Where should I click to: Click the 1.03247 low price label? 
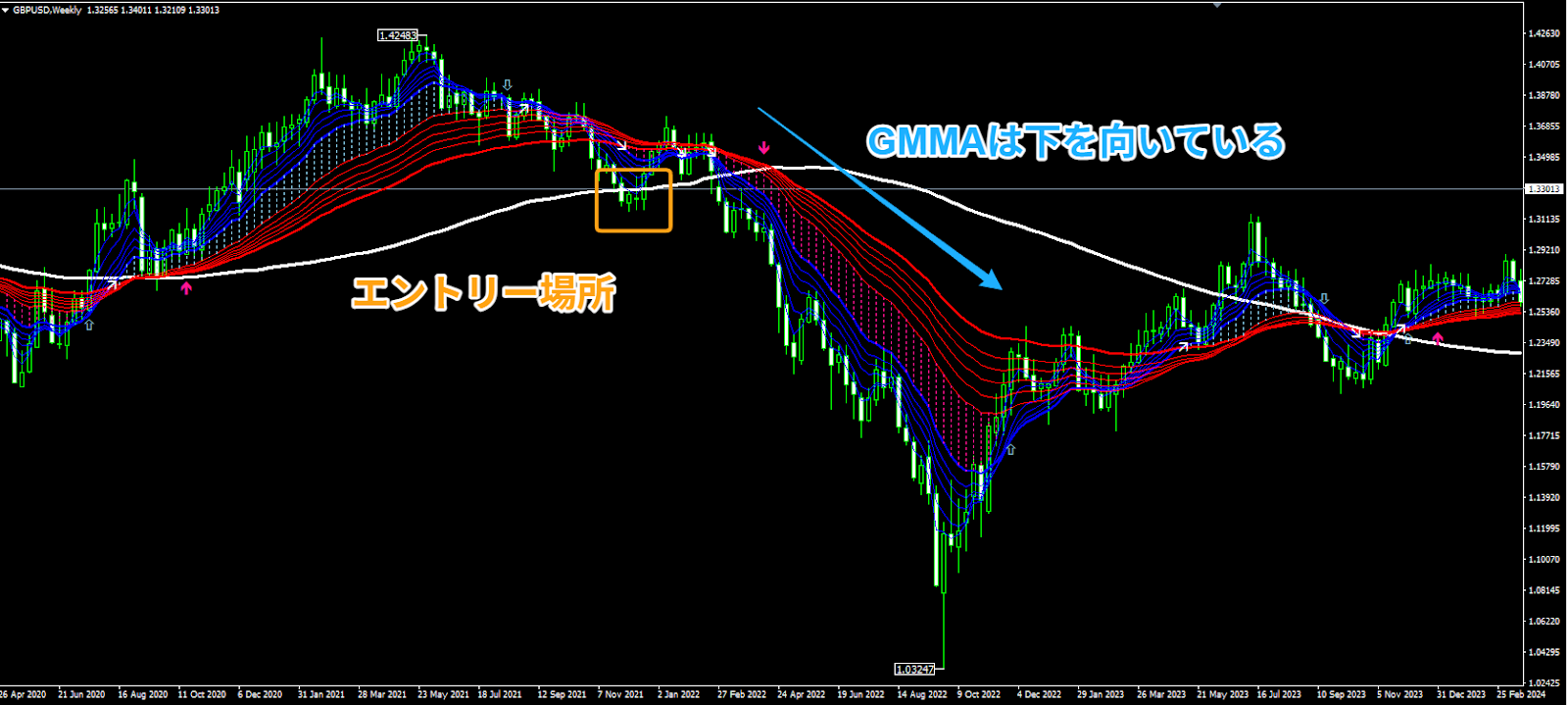[914, 669]
